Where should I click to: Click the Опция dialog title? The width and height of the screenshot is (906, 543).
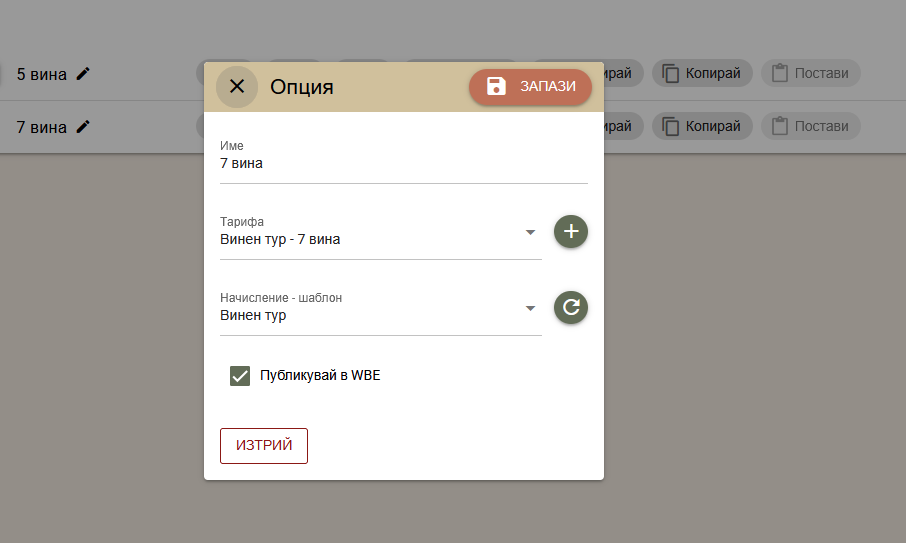point(302,87)
